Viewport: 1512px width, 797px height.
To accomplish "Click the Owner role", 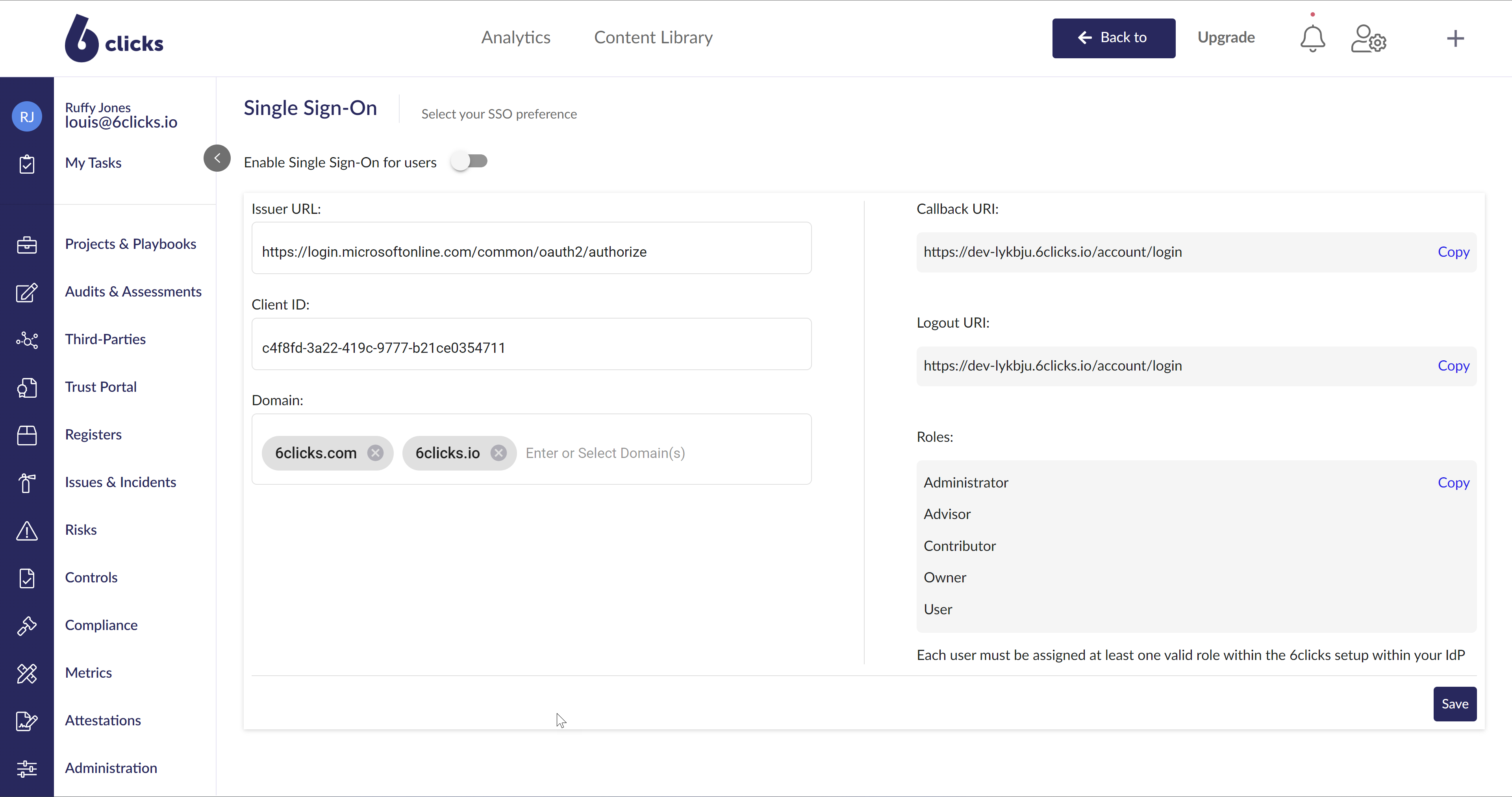I will click(945, 578).
